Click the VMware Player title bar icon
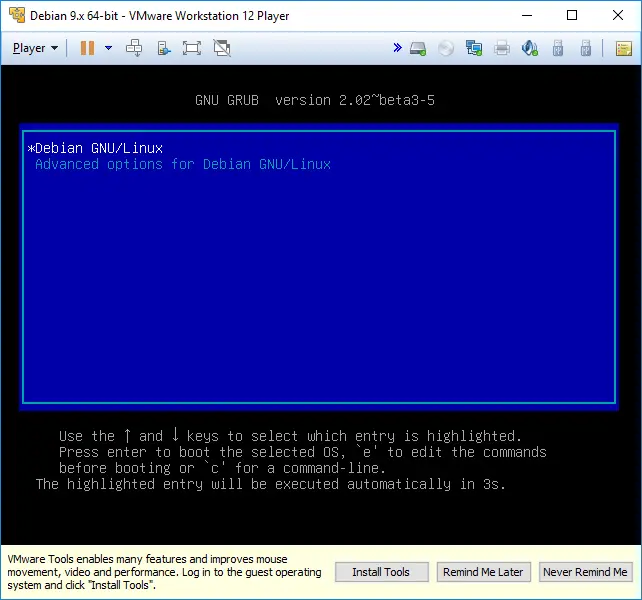This screenshot has width=642, height=600. (17, 15)
